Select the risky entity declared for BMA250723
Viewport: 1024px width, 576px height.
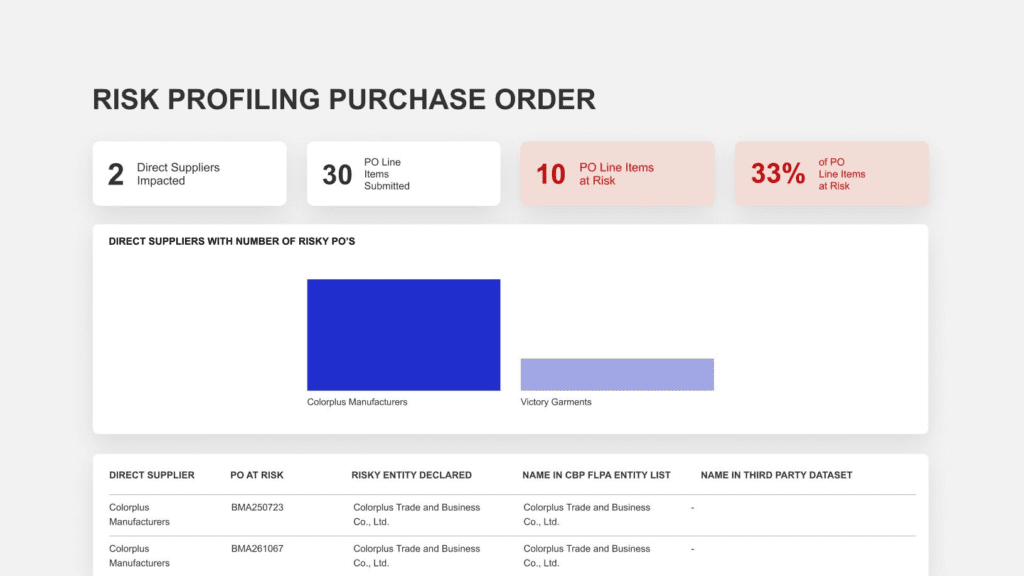(x=416, y=514)
